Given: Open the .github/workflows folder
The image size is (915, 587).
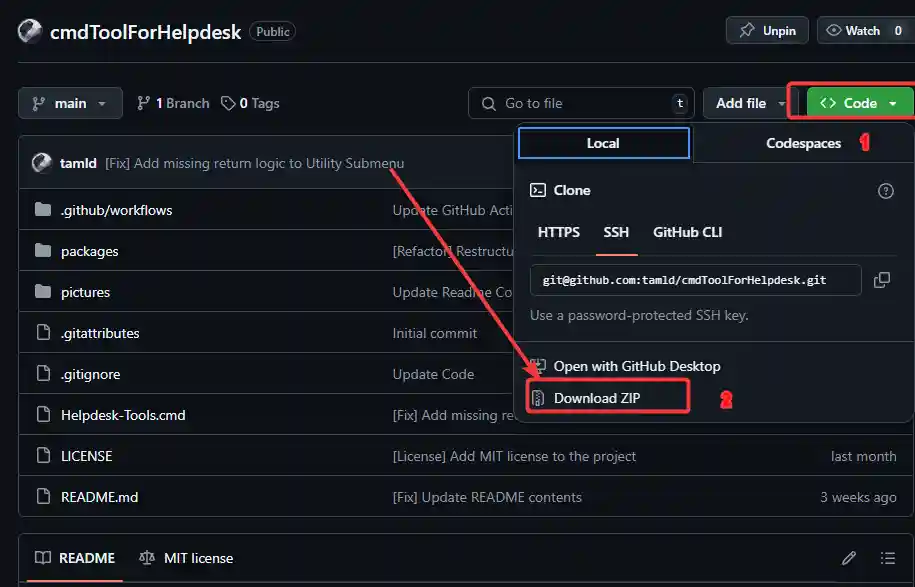Looking at the screenshot, I should pos(116,210).
